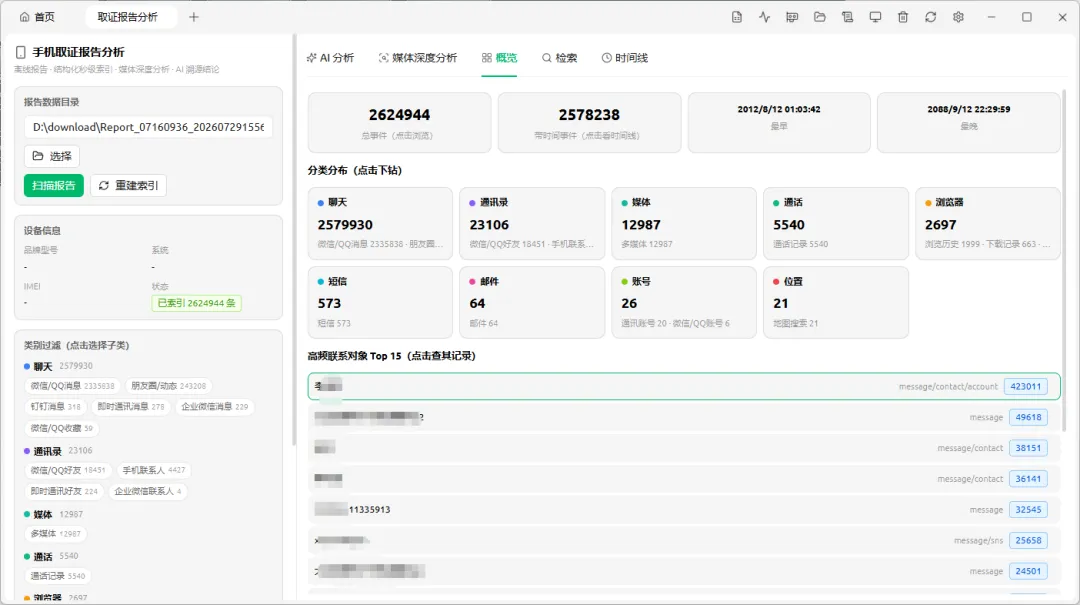This screenshot has height=605, width=1080.
Task: Filter by 多媒体 12987 chip
Action: tap(56, 533)
